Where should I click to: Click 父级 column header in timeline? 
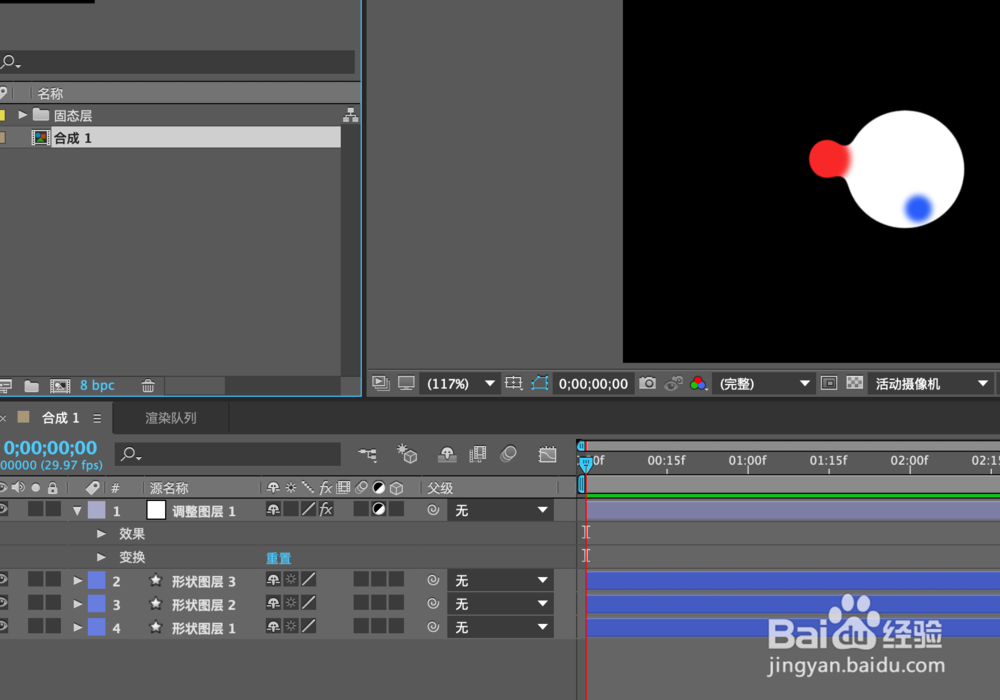pos(440,488)
